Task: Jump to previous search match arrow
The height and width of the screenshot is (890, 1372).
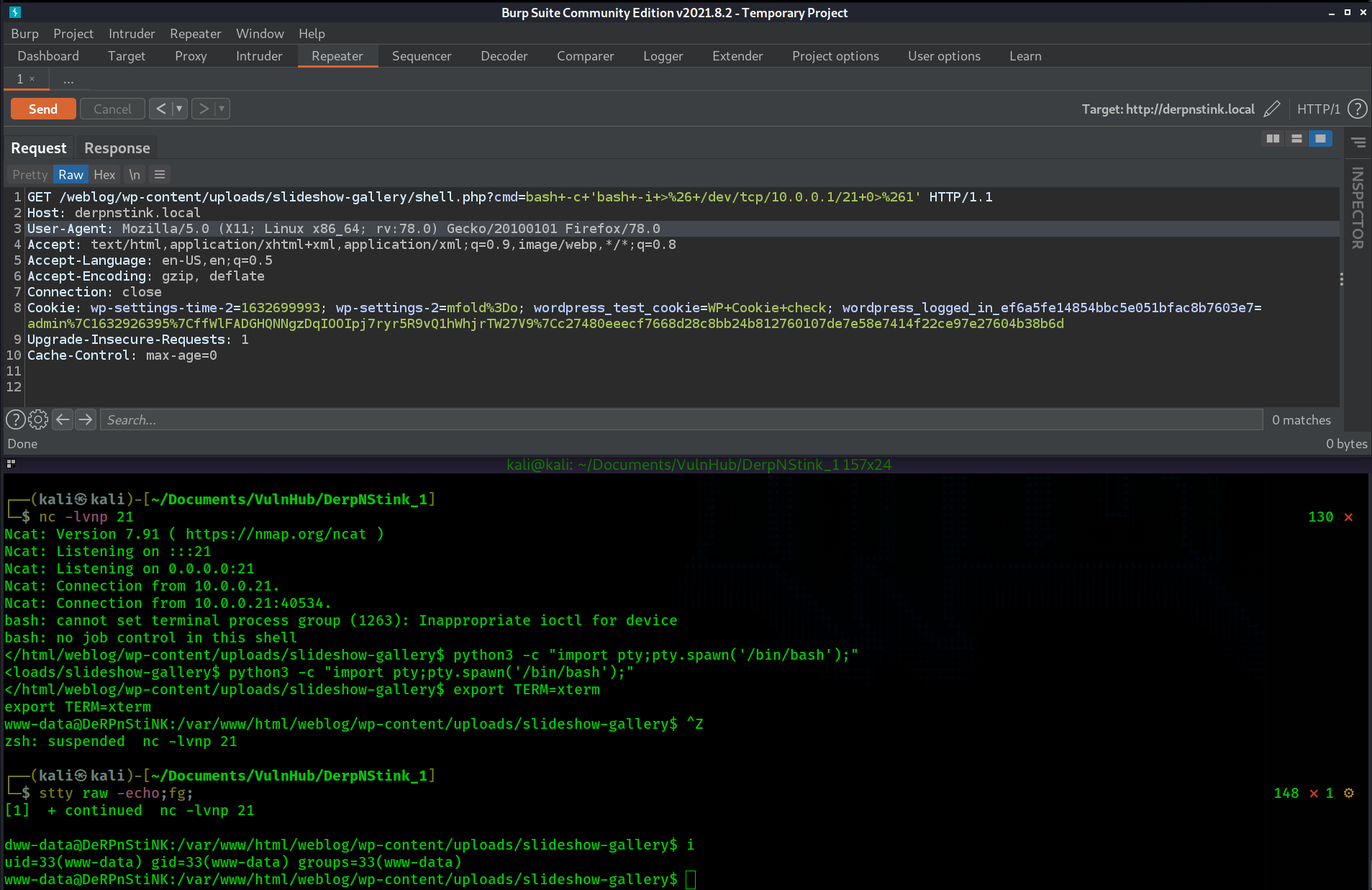Action: [x=63, y=419]
